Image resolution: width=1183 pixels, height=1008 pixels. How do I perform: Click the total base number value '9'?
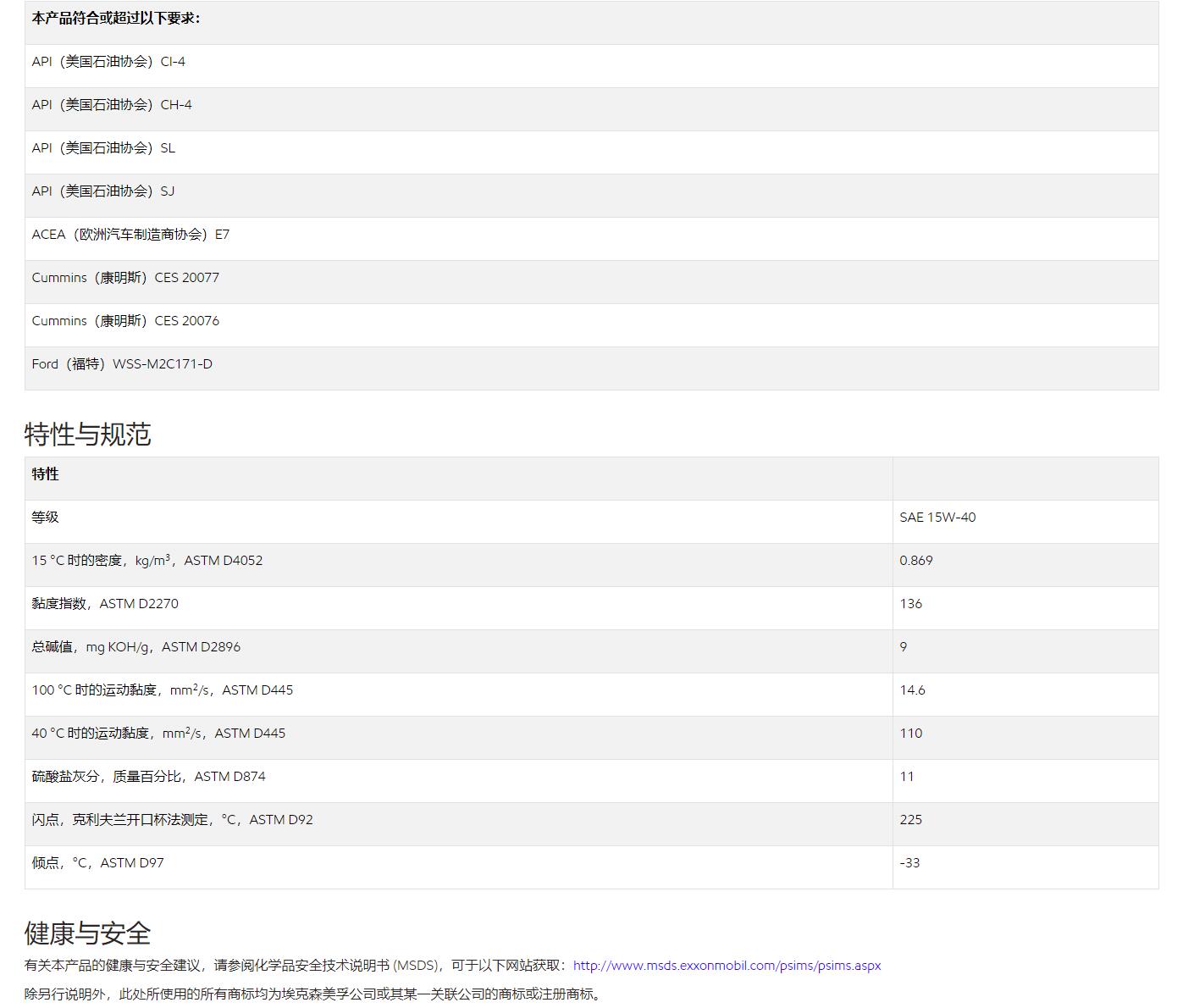point(904,647)
